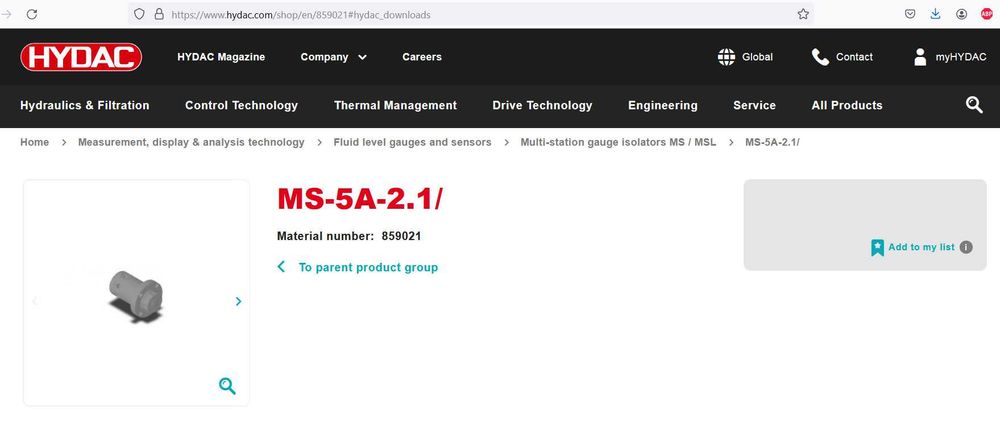Image resolution: width=1000 pixels, height=421 pixels.
Task: Open Hydraulics & Filtration menu
Action: (85, 105)
